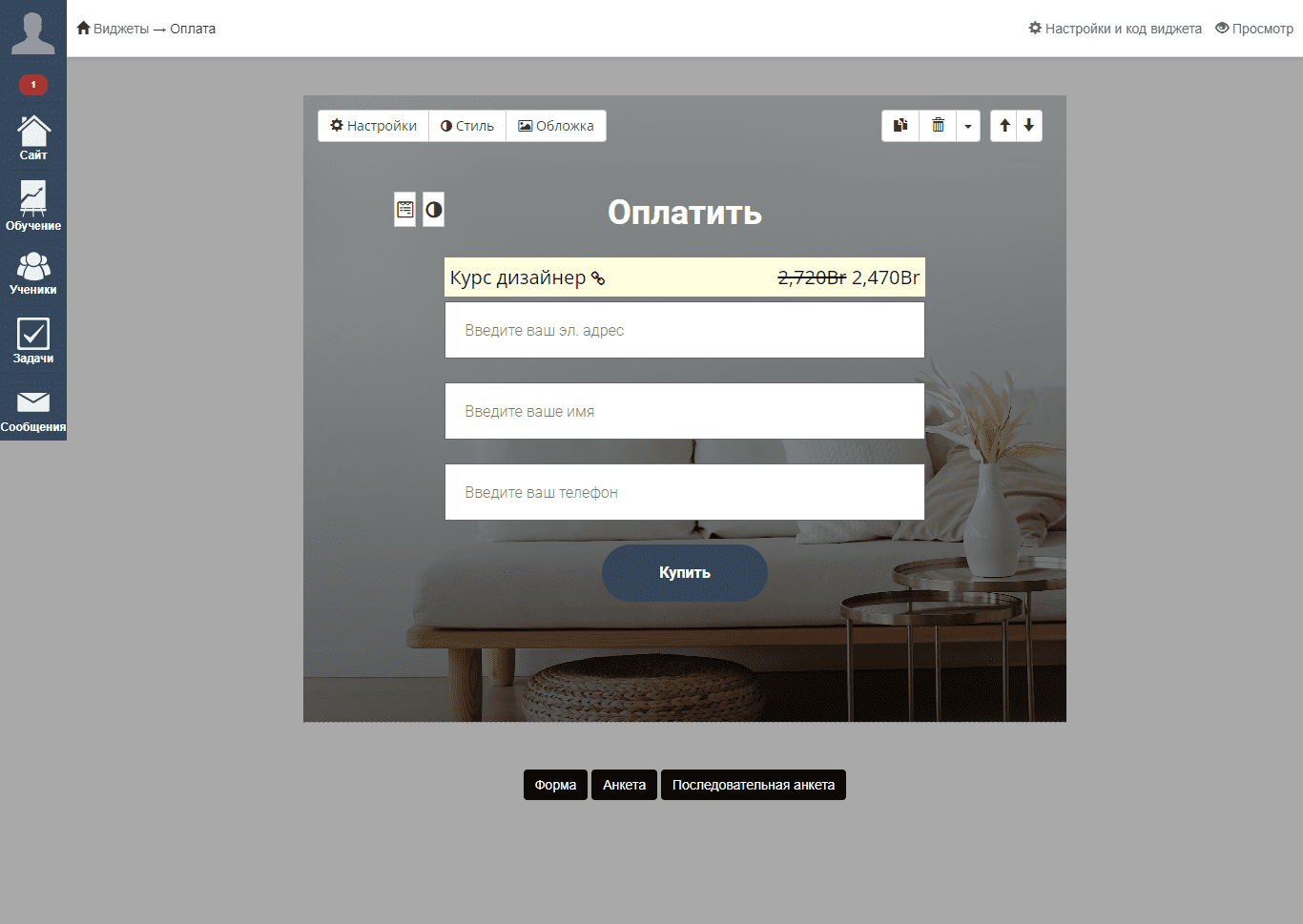Open the Обложка cover settings

(x=556, y=126)
